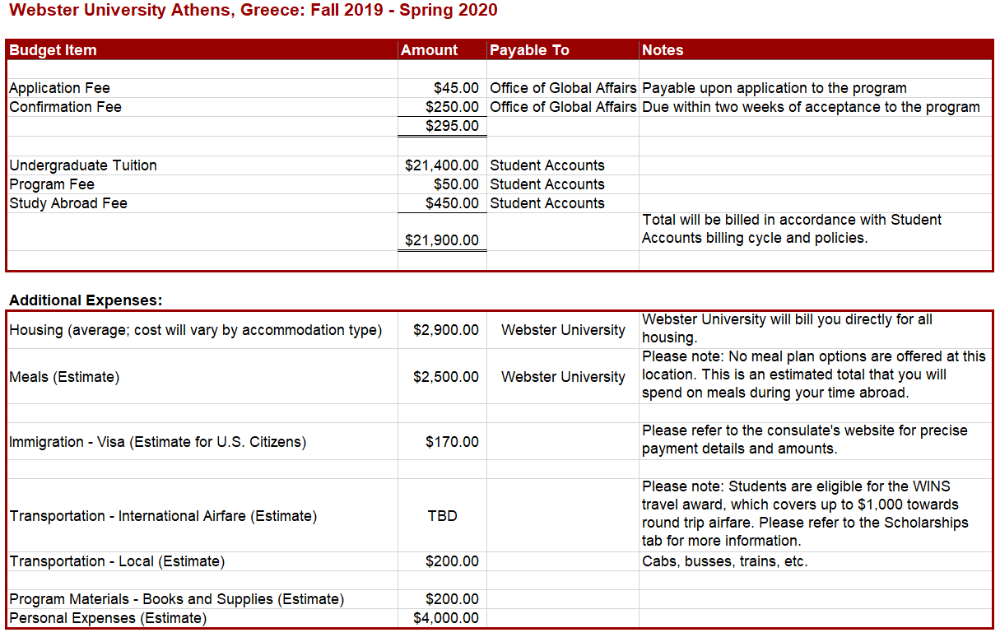Click the Webster University Athens title
Image resolution: width=1000 pixels, height=632 pixels.
(x=253, y=10)
